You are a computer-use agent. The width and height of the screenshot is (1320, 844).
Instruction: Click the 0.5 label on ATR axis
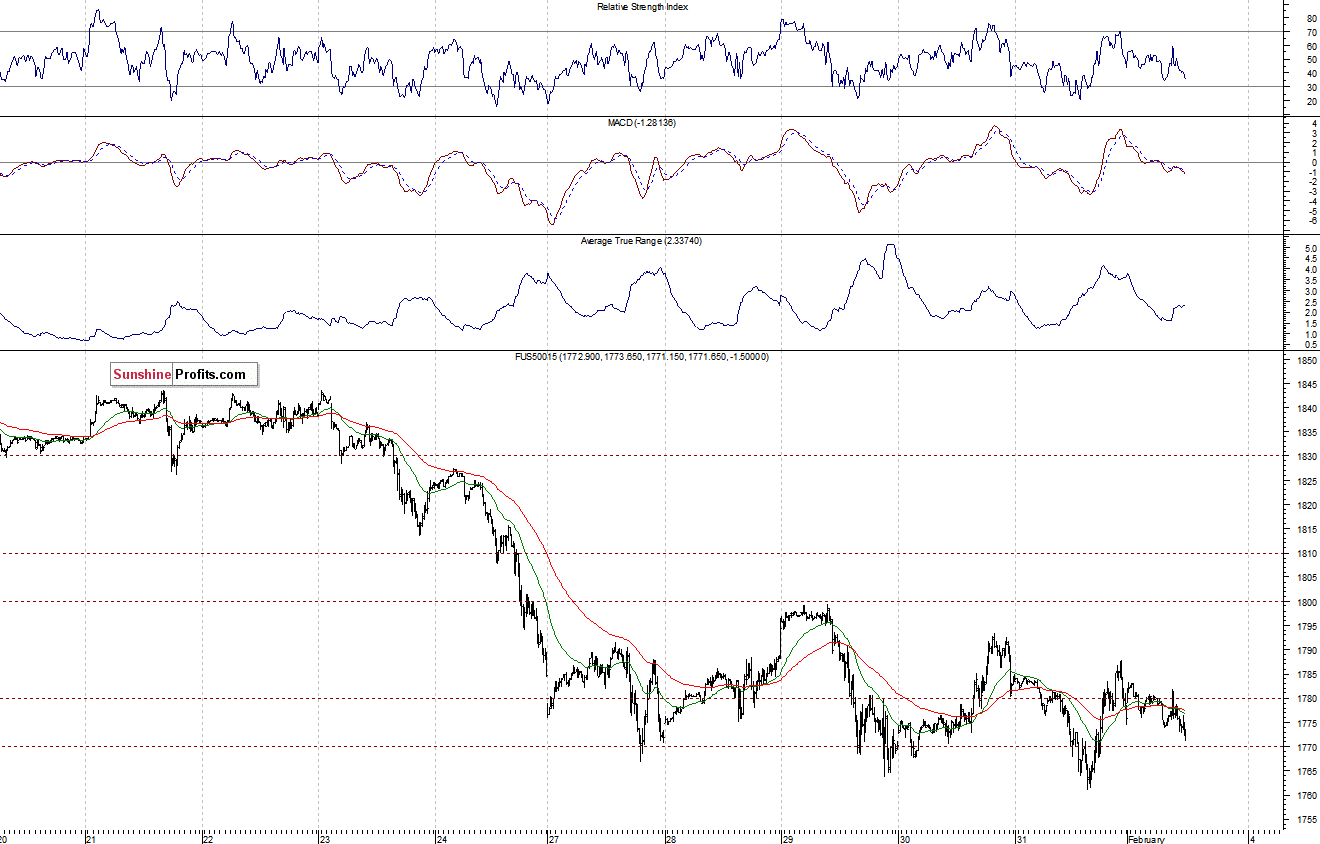click(x=1309, y=344)
